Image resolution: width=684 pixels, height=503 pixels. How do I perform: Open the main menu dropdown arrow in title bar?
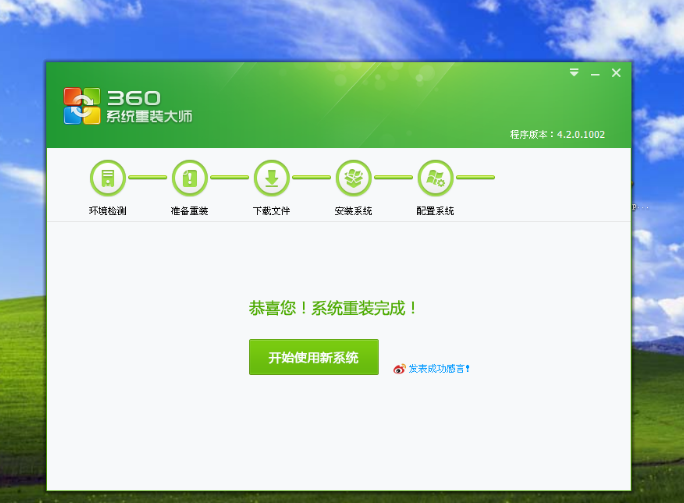coord(574,72)
